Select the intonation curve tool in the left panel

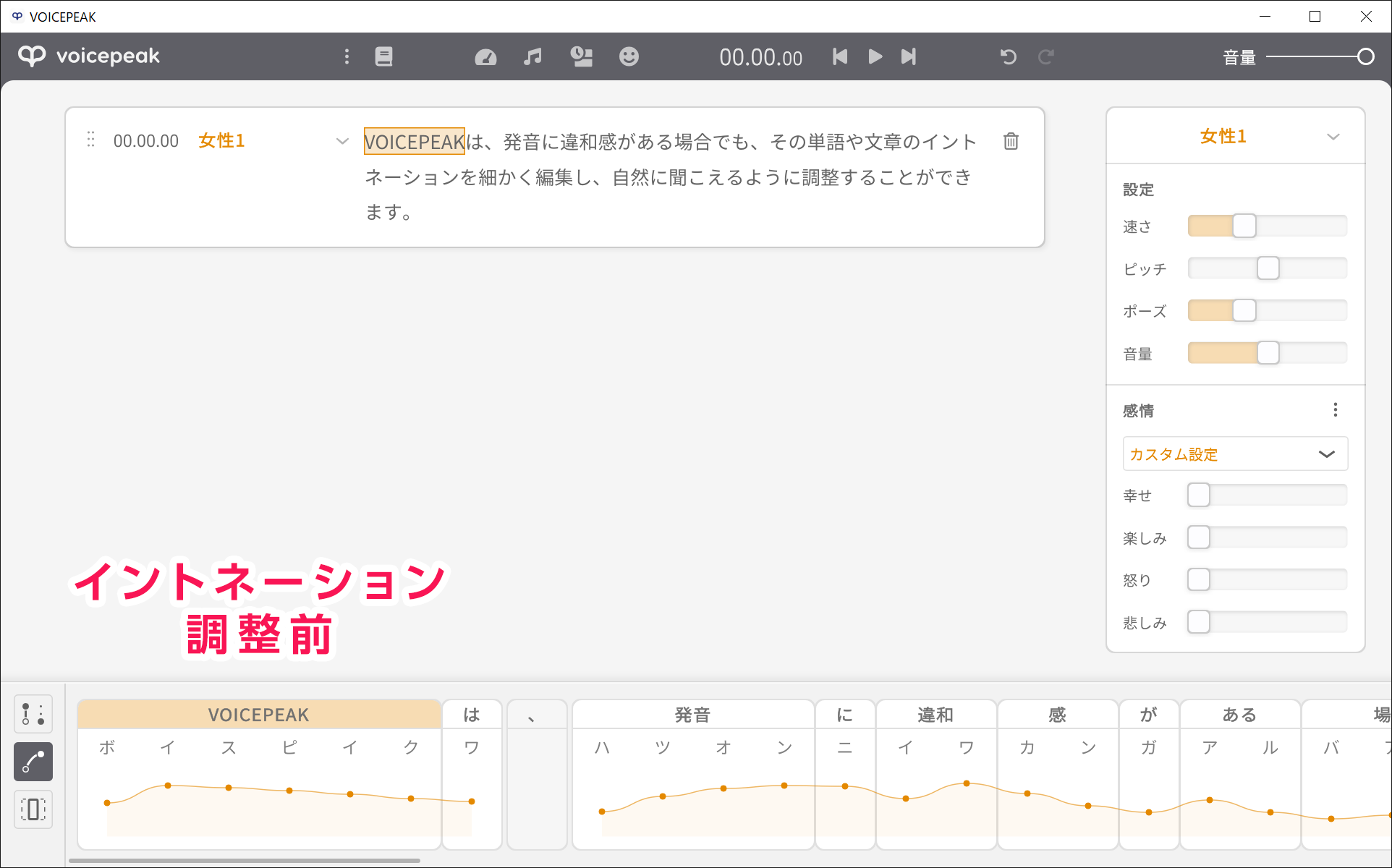click(33, 762)
